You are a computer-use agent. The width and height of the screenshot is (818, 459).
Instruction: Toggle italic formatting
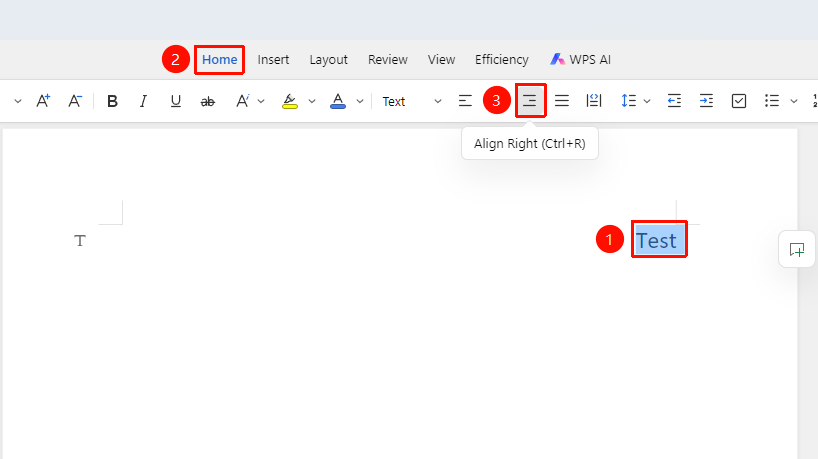(143, 101)
